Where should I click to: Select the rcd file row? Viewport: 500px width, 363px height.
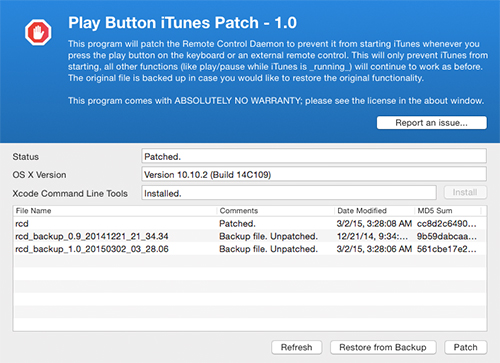pyautogui.click(x=250, y=223)
